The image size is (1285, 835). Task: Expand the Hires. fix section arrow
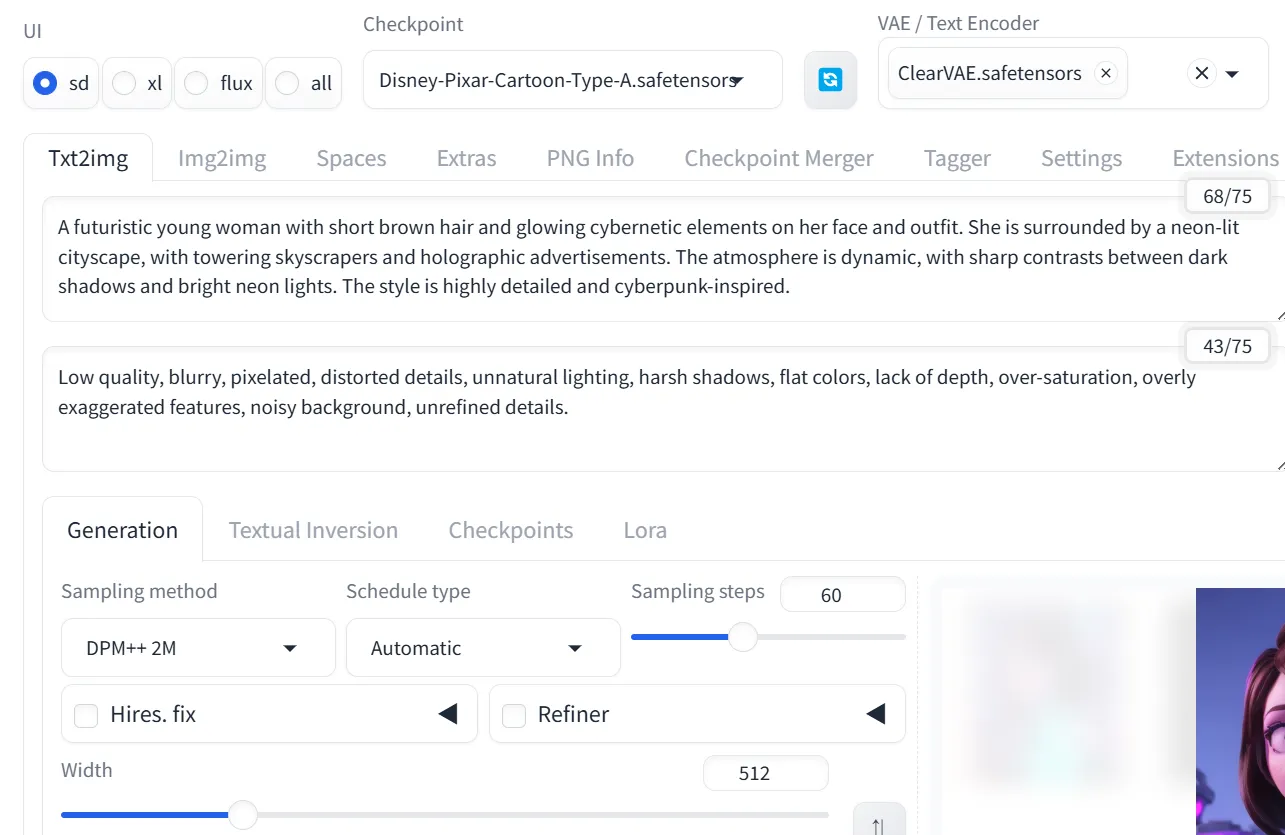tap(448, 714)
